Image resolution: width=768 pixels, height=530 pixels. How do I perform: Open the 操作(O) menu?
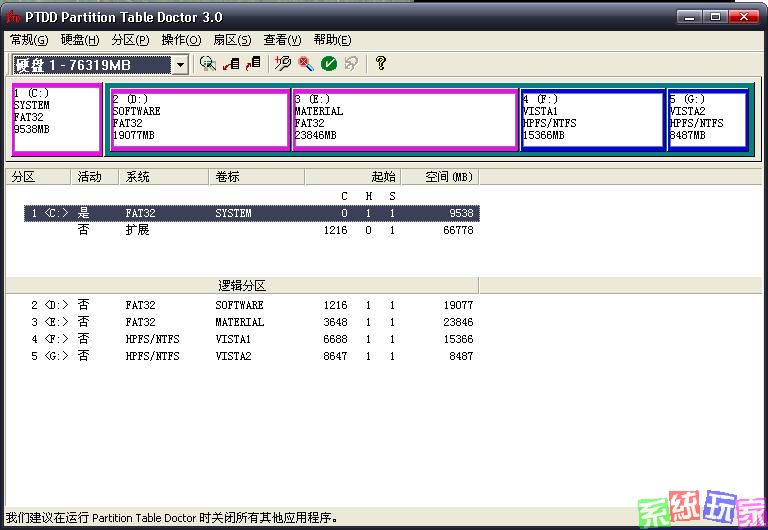point(181,40)
